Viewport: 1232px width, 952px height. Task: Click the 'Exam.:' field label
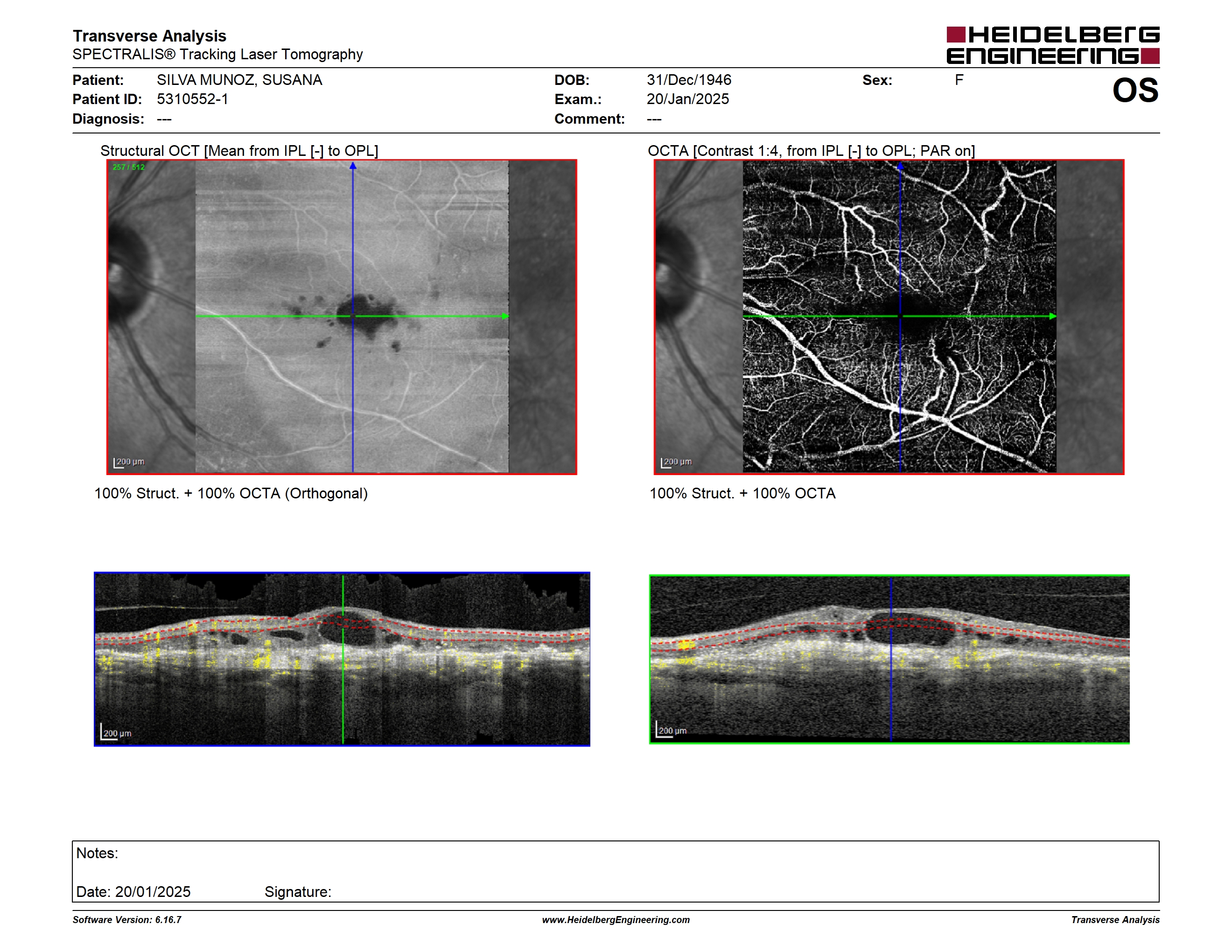coord(578,99)
